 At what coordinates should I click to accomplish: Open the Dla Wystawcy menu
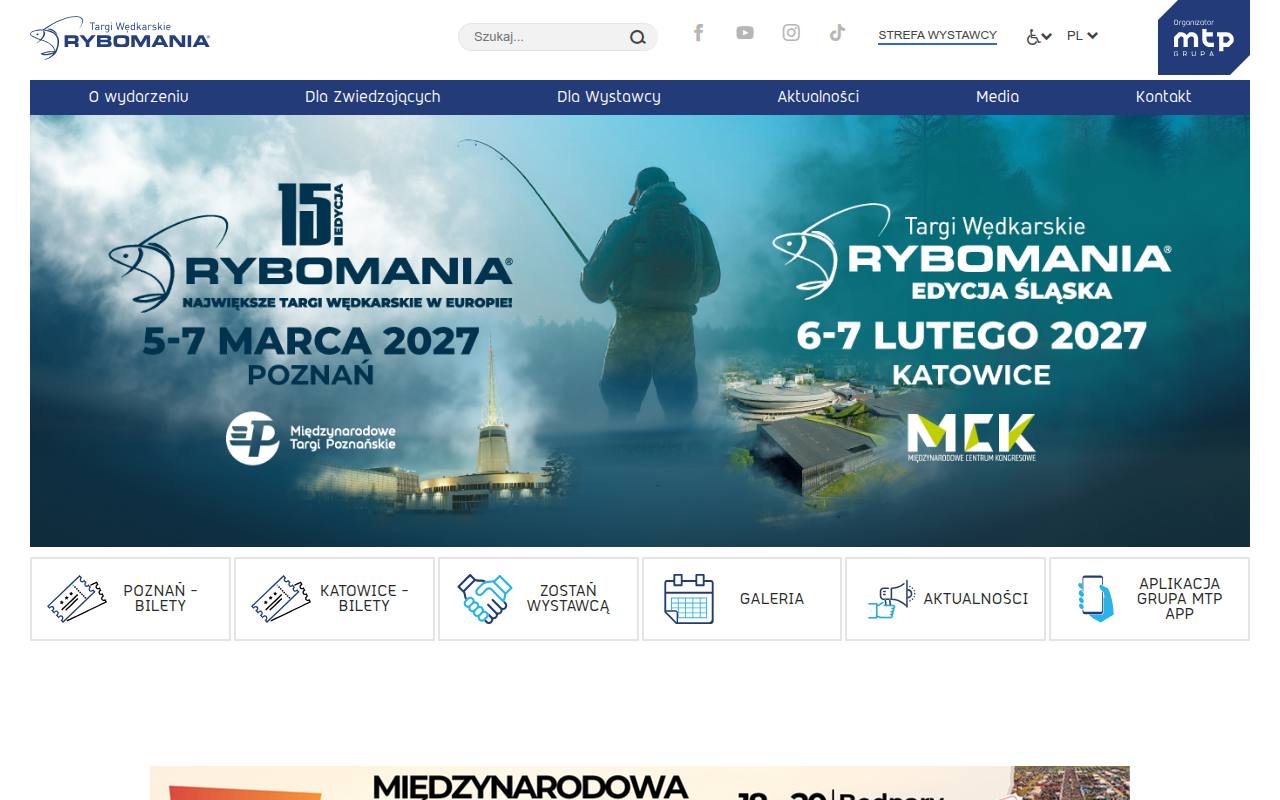coord(609,97)
